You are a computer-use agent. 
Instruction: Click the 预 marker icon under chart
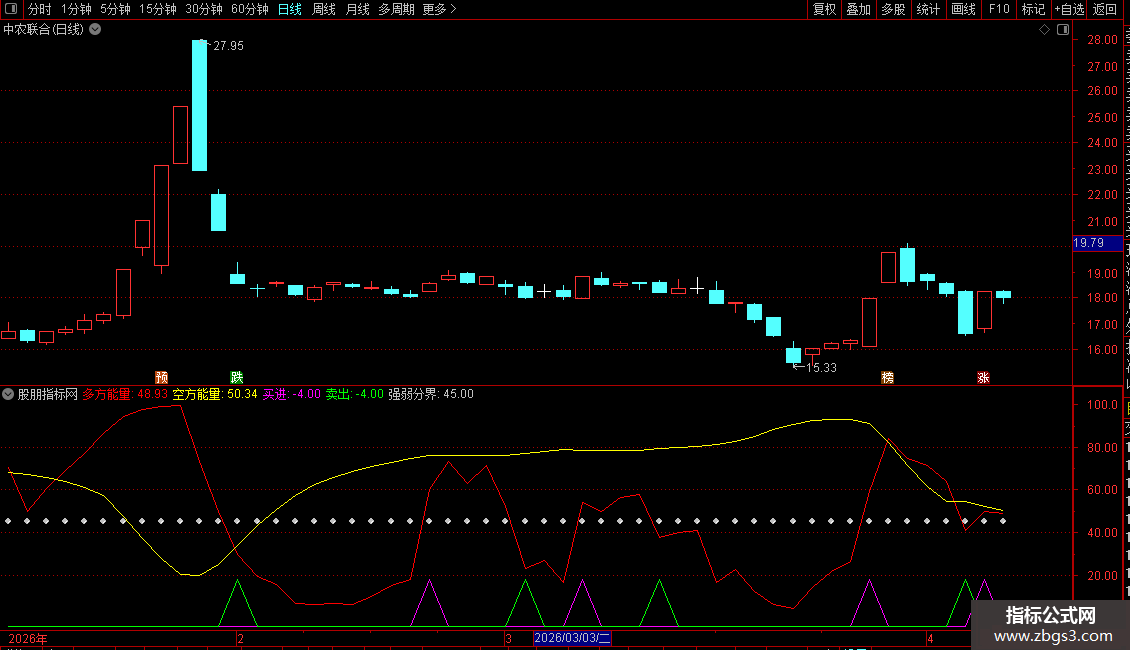[x=161, y=377]
